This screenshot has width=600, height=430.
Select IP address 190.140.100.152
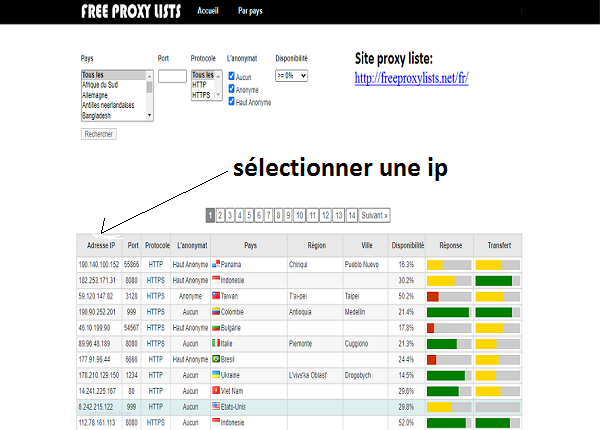pyautogui.click(x=99, y=264)
